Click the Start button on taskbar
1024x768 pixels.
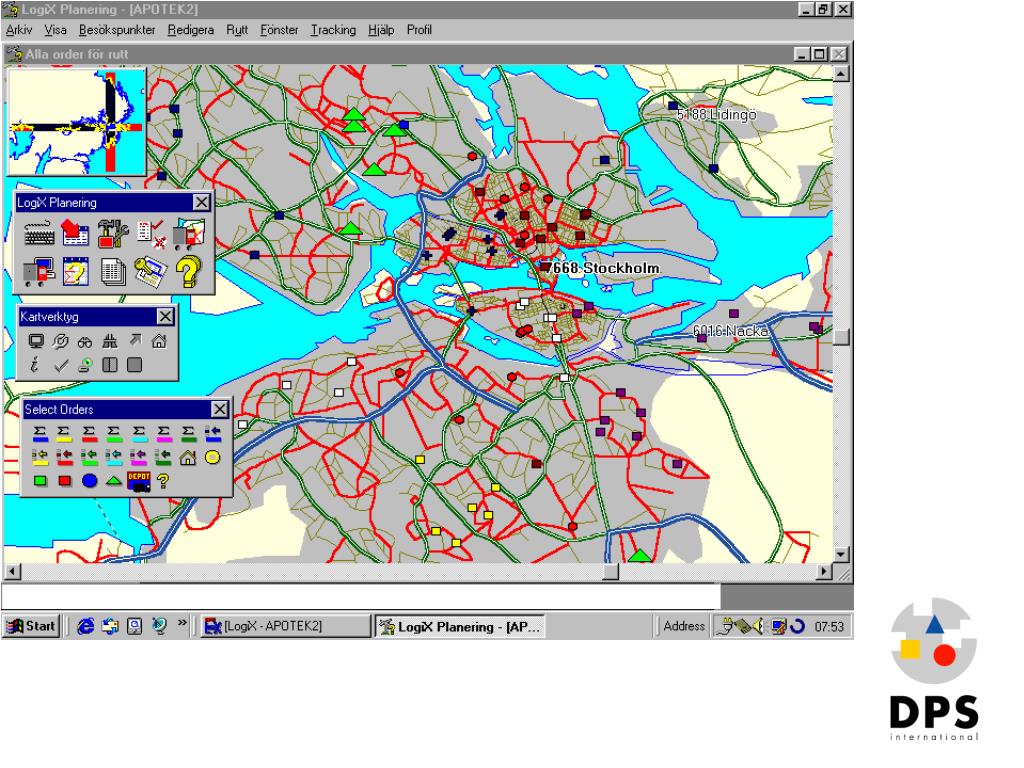click(31, 626)
